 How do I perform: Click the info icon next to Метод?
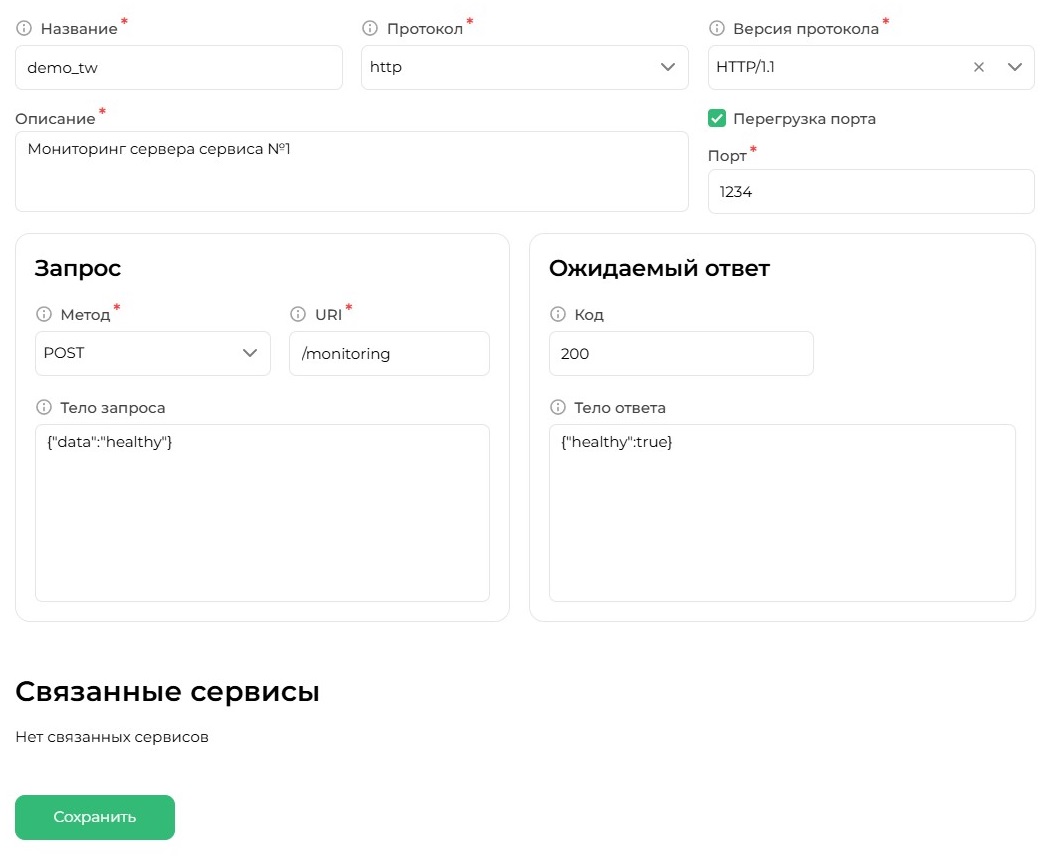[x=44, y=314]
